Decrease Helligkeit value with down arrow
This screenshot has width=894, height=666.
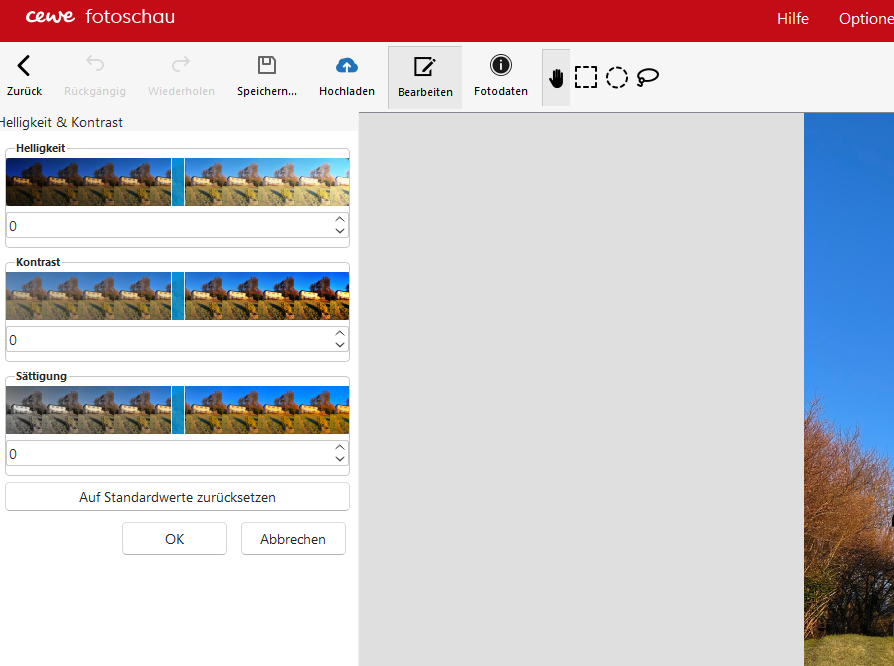tap(340, 232)
